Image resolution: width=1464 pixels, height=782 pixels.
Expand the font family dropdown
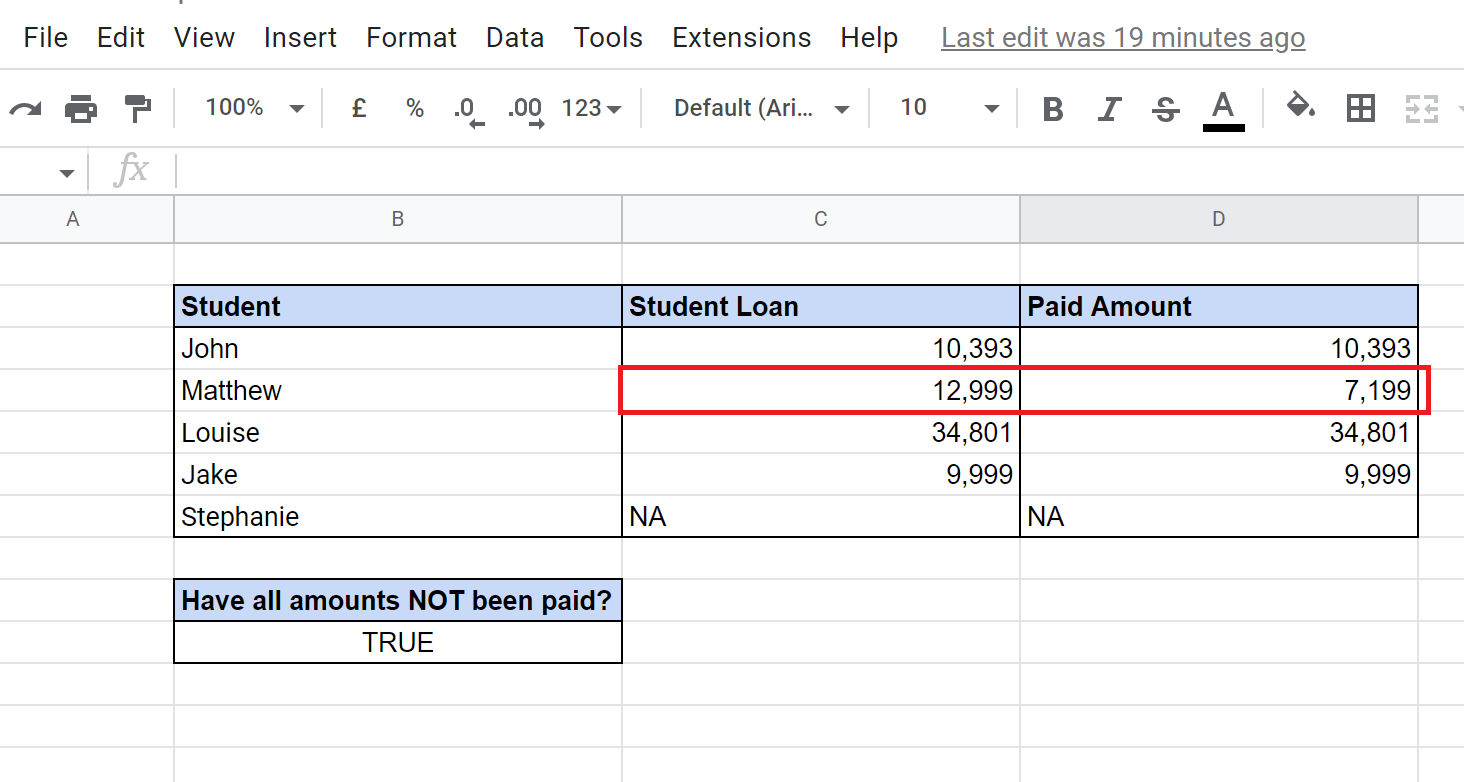coord(760,108)
